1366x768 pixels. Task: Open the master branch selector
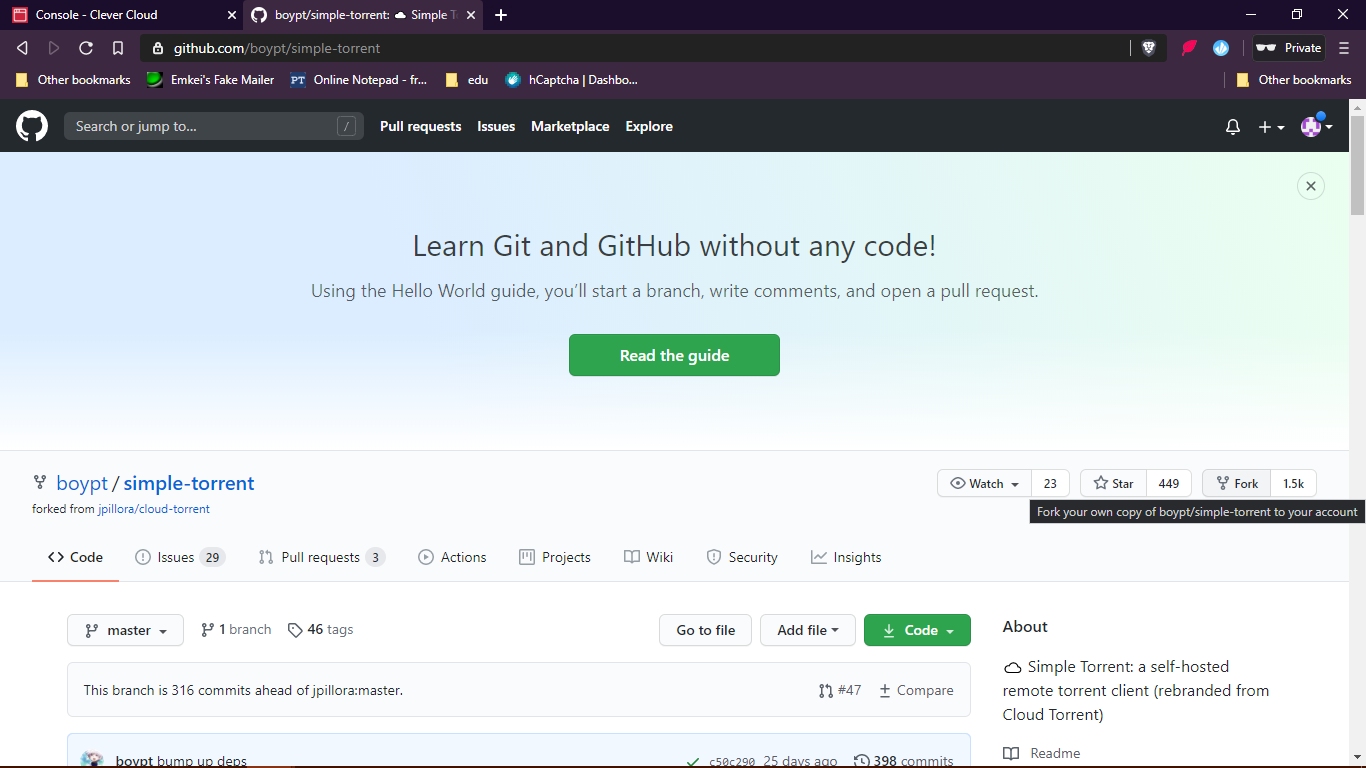[x=126, y=631]
